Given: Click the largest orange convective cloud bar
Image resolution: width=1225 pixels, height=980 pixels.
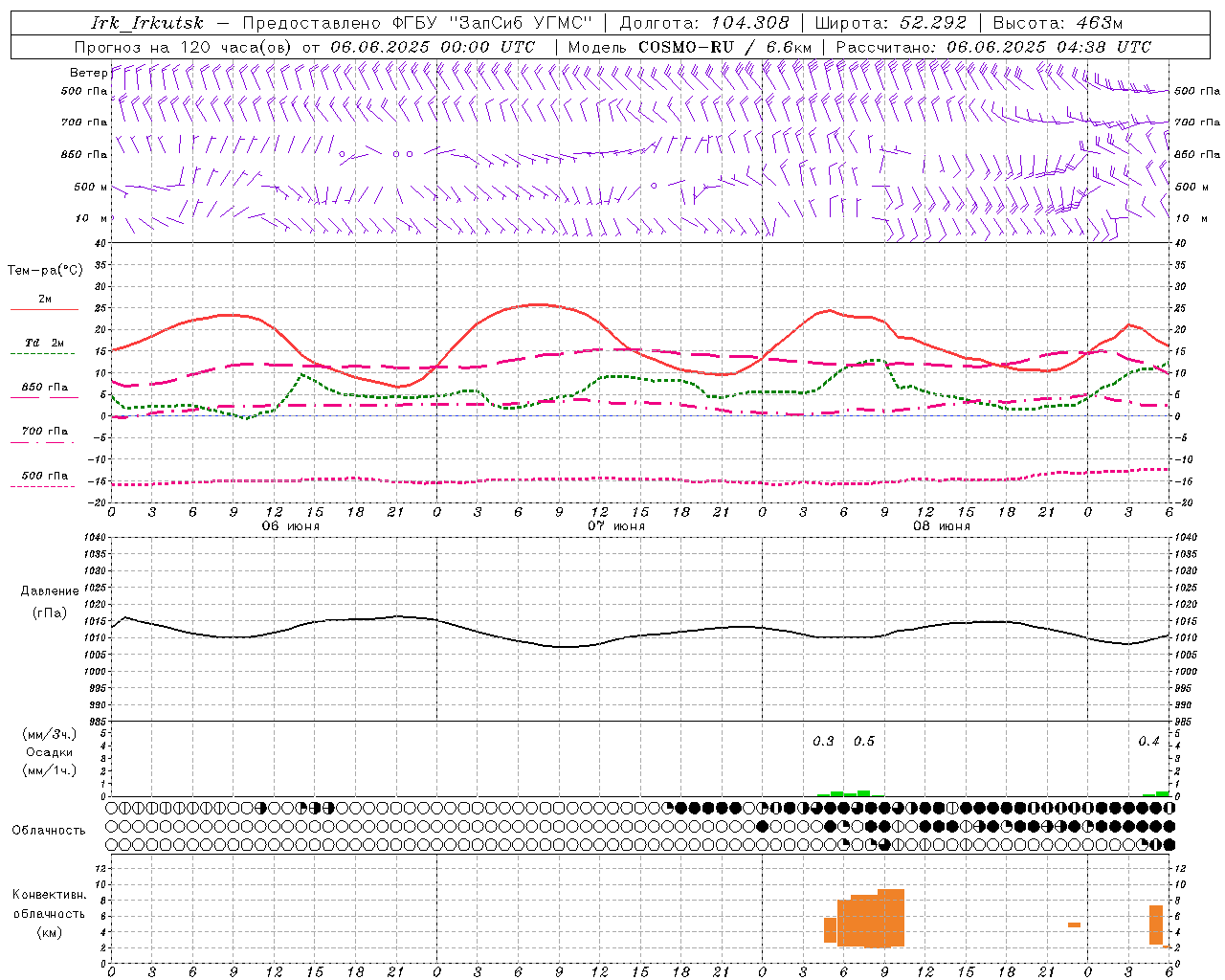Looking at the screenshot, I should coord(890,918).
